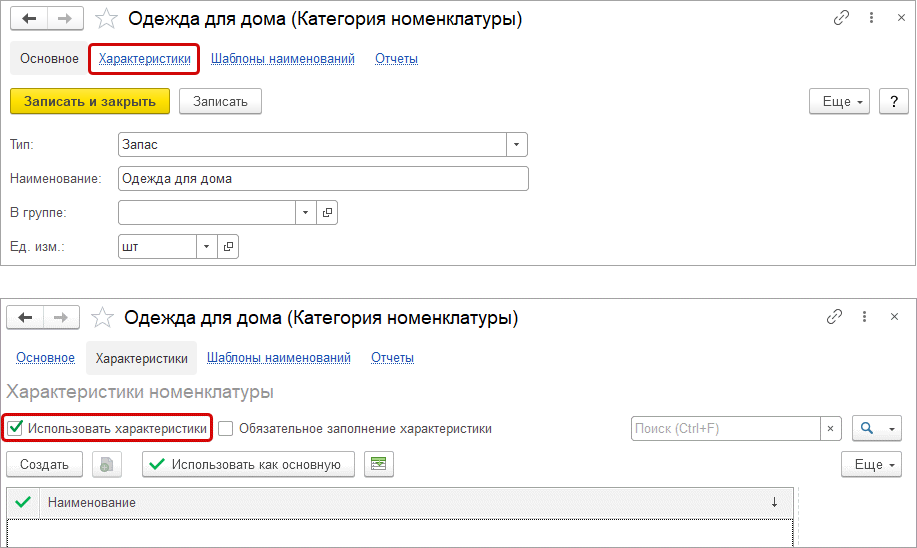
Task: Click the Записать button
Action: tap(220, 101)
